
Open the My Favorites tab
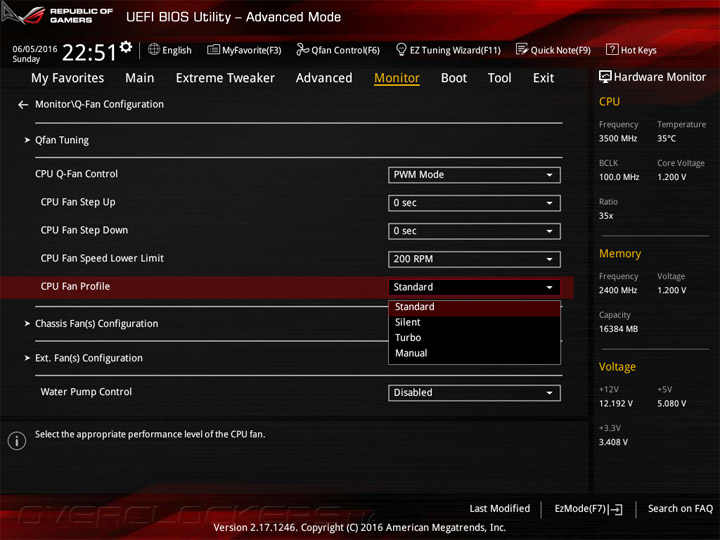point(68,78)
